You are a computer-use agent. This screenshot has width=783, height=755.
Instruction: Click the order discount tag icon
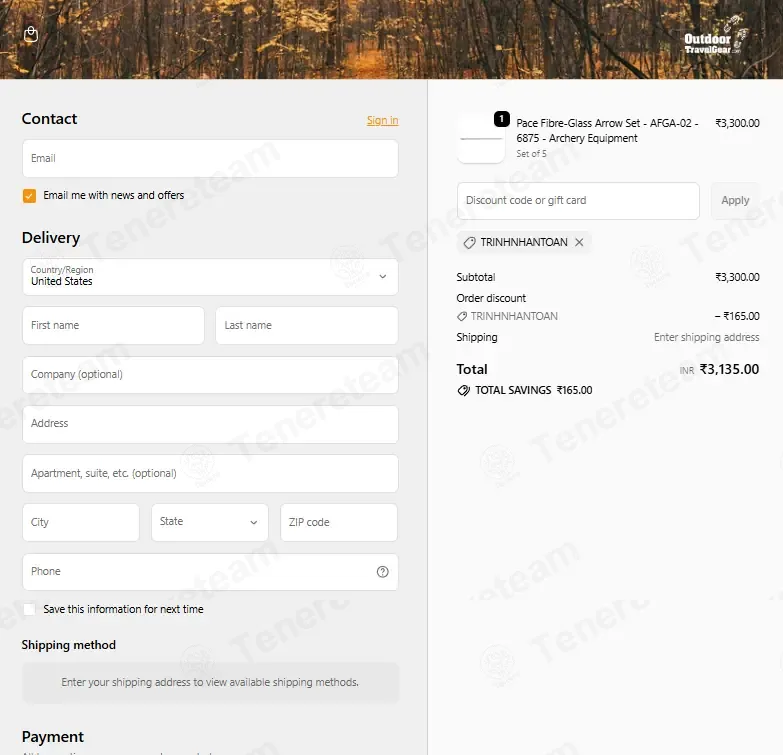pos(462,317)
